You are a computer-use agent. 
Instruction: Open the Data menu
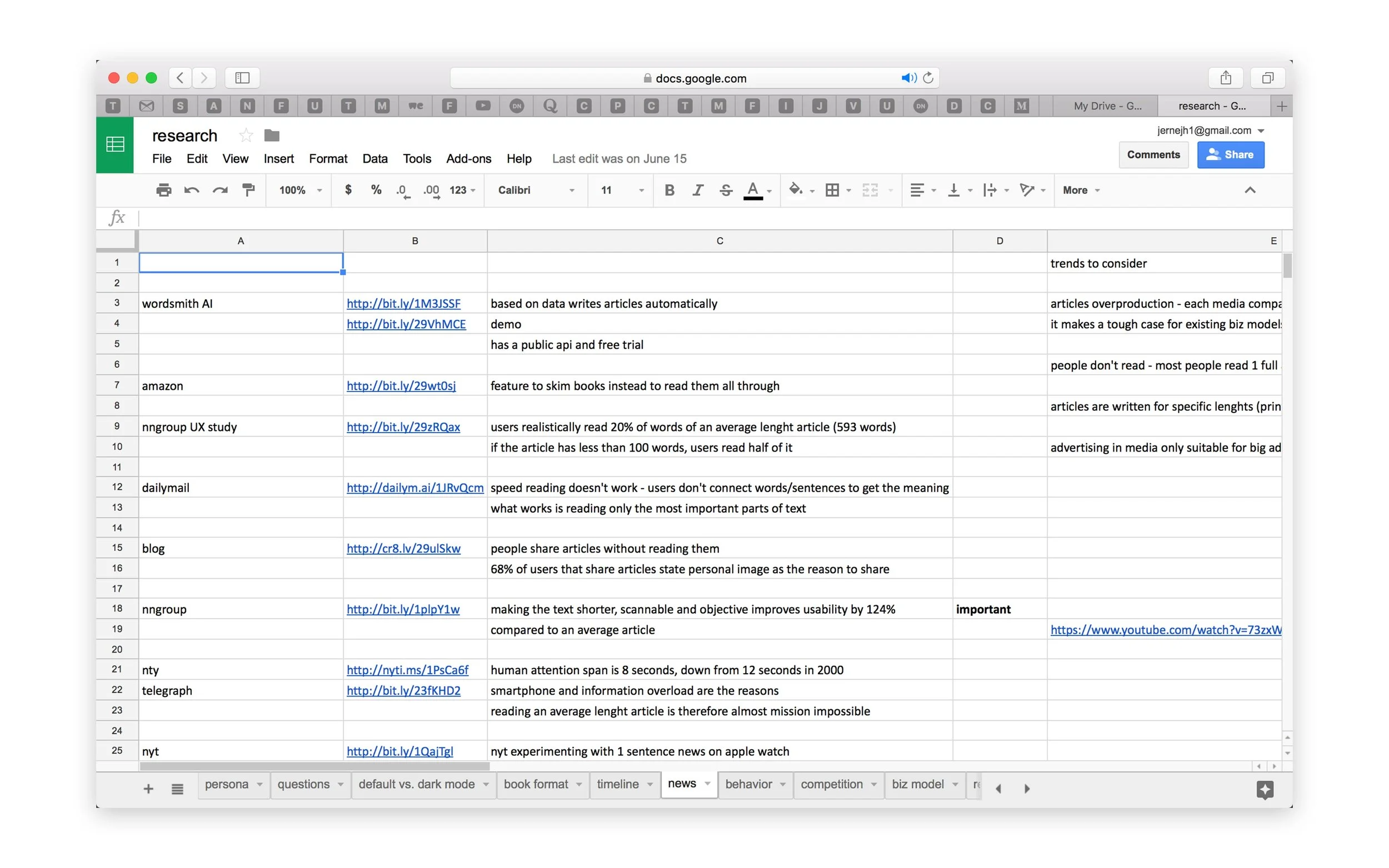pos(375,158)
